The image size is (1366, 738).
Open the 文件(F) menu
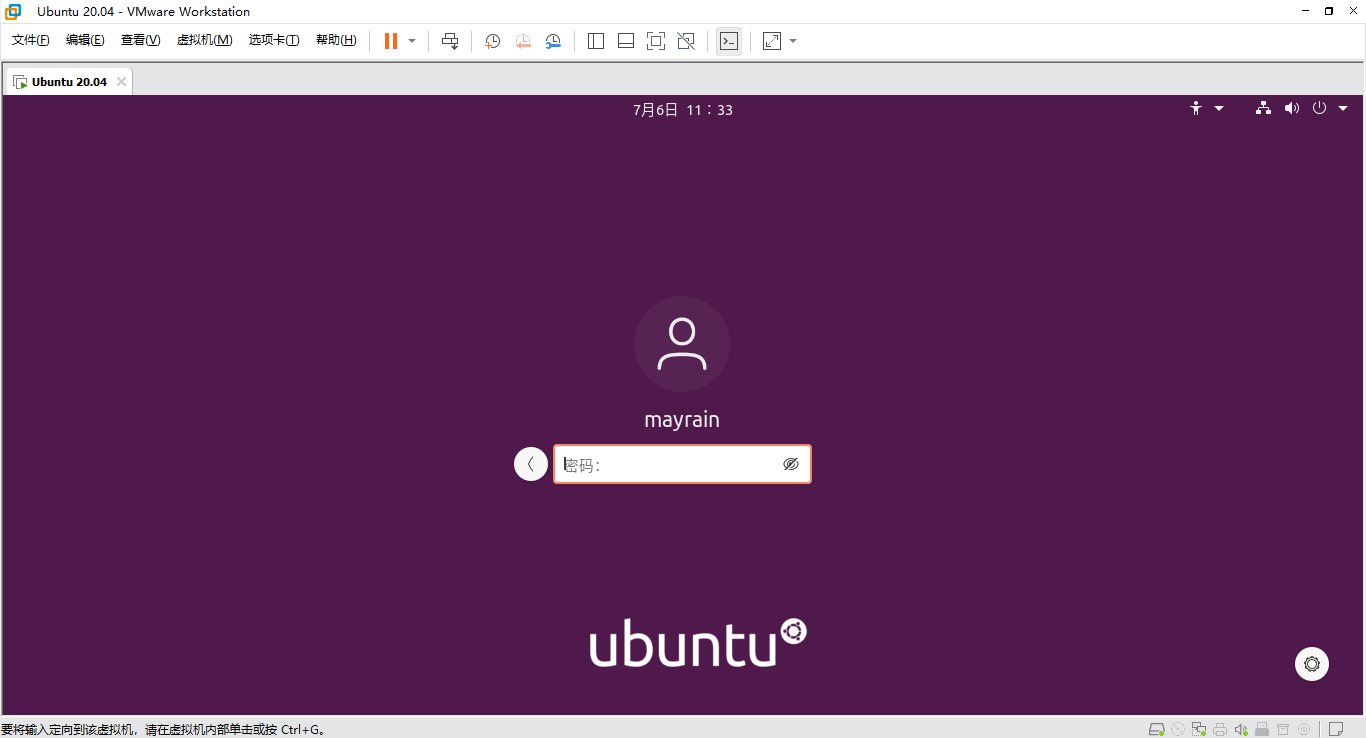31,40
